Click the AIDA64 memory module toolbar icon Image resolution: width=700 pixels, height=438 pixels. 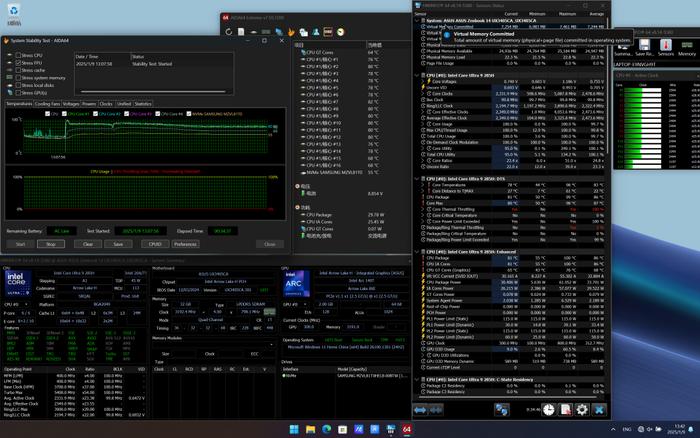(266, 32)
